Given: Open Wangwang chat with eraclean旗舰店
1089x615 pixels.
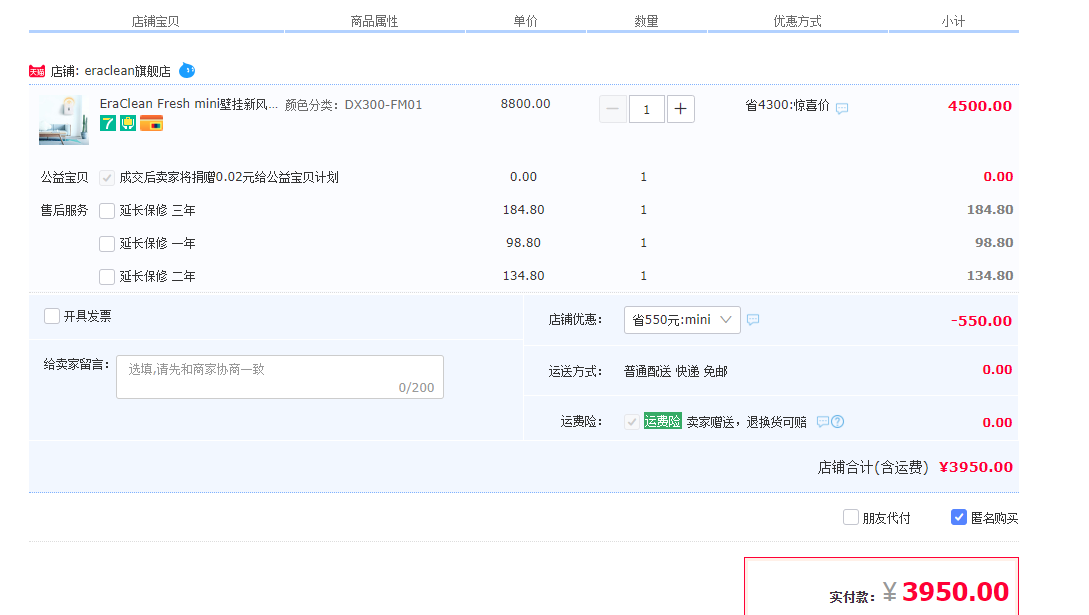Looking at the screenshot, I should 187,70.
